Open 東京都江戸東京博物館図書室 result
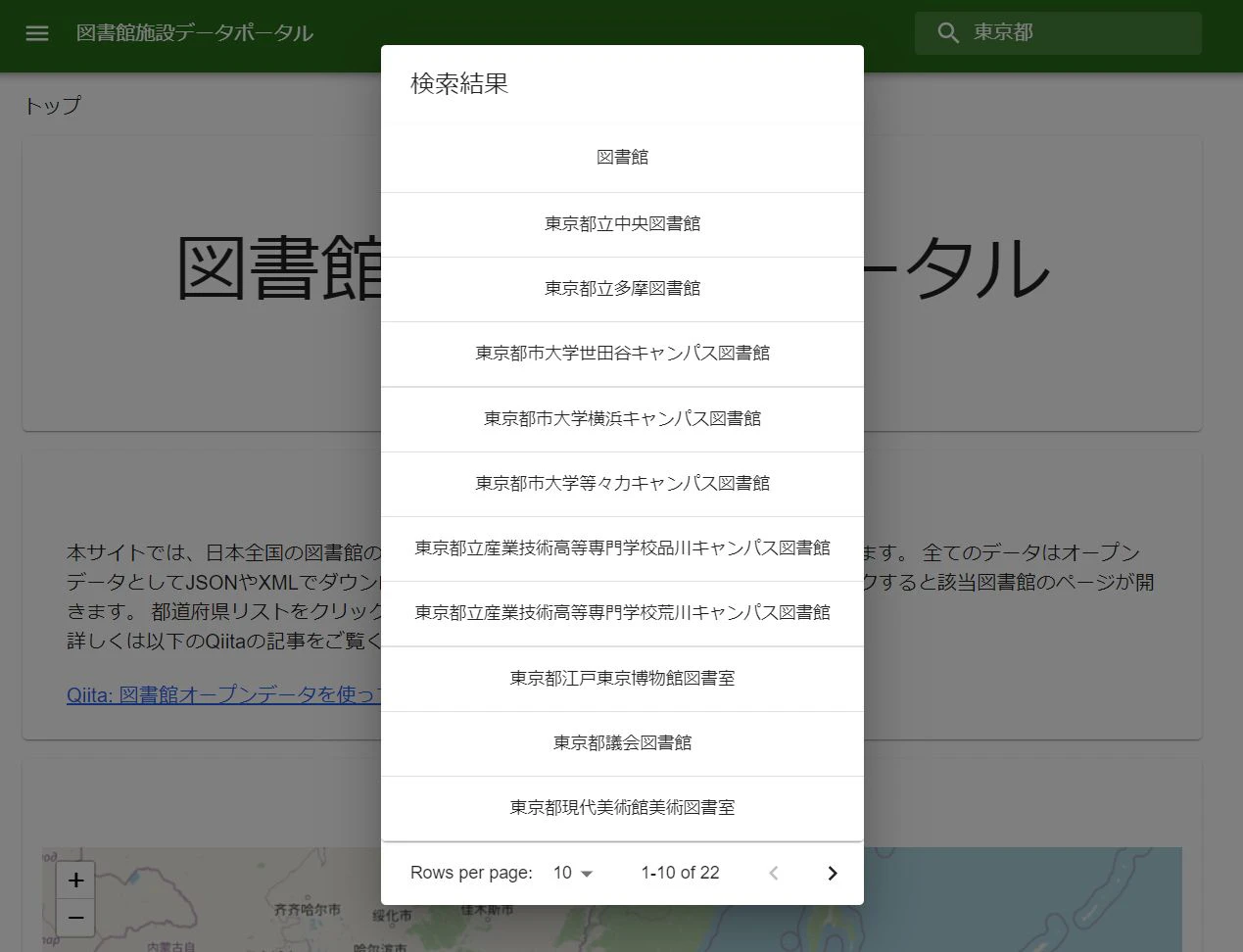 tap(622, 679)
